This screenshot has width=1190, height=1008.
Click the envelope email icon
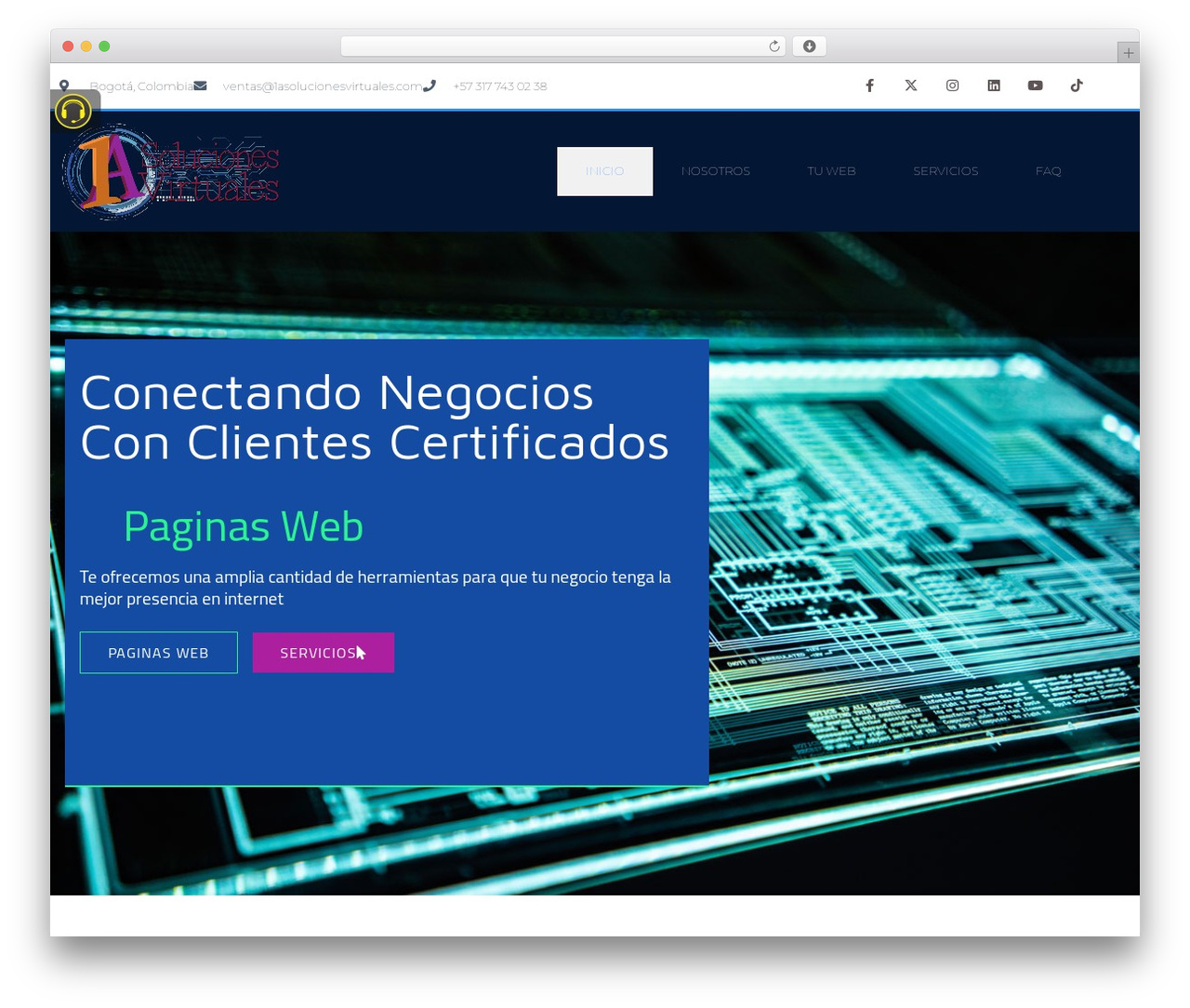click(x=200, y=86)
